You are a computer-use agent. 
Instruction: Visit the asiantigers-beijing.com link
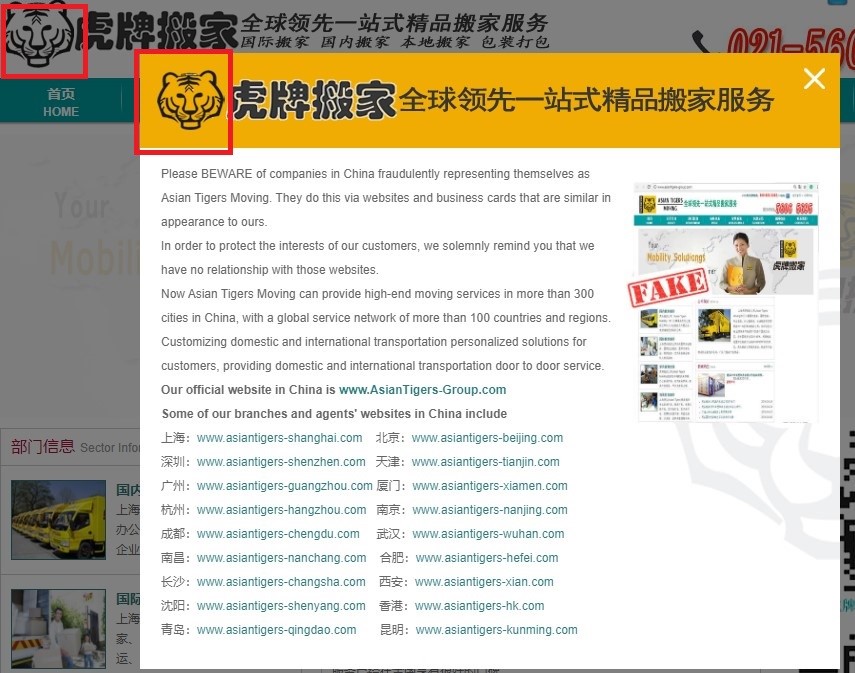487,438
